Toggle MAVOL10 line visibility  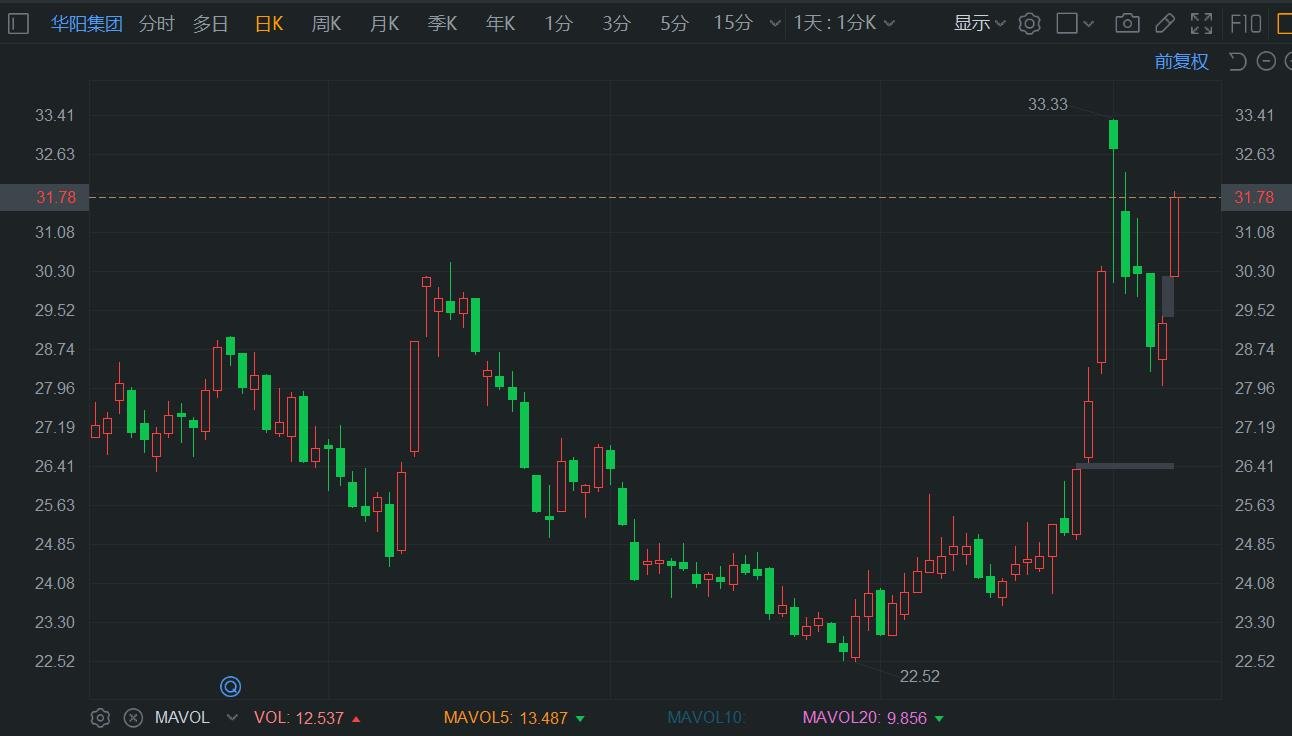[706, 718]
